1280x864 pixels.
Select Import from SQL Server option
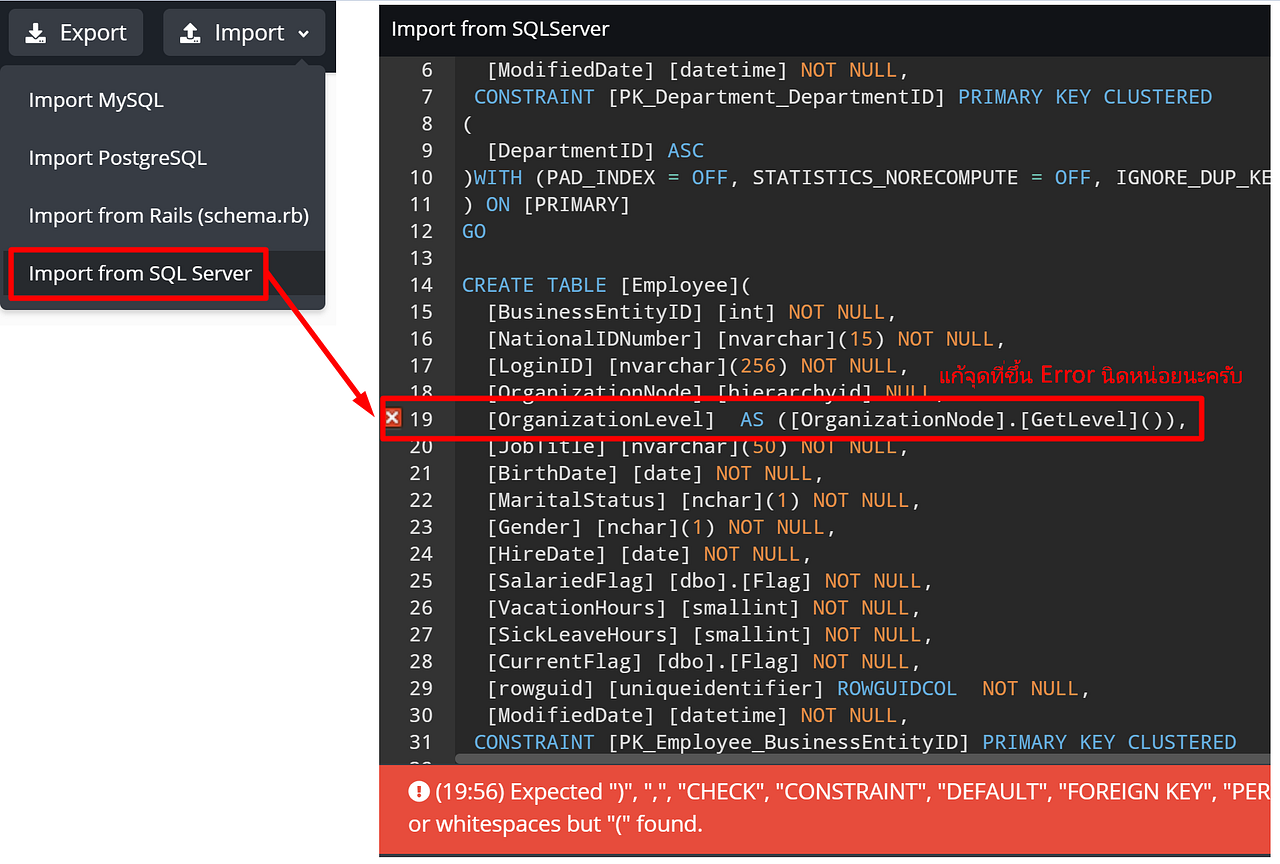137,272
